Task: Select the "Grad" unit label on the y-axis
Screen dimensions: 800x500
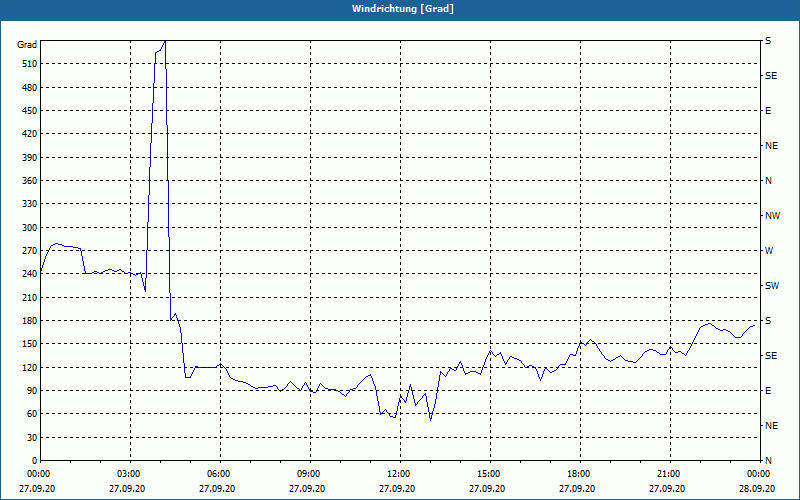Action: pyautogui.click(x=27, y=45)
